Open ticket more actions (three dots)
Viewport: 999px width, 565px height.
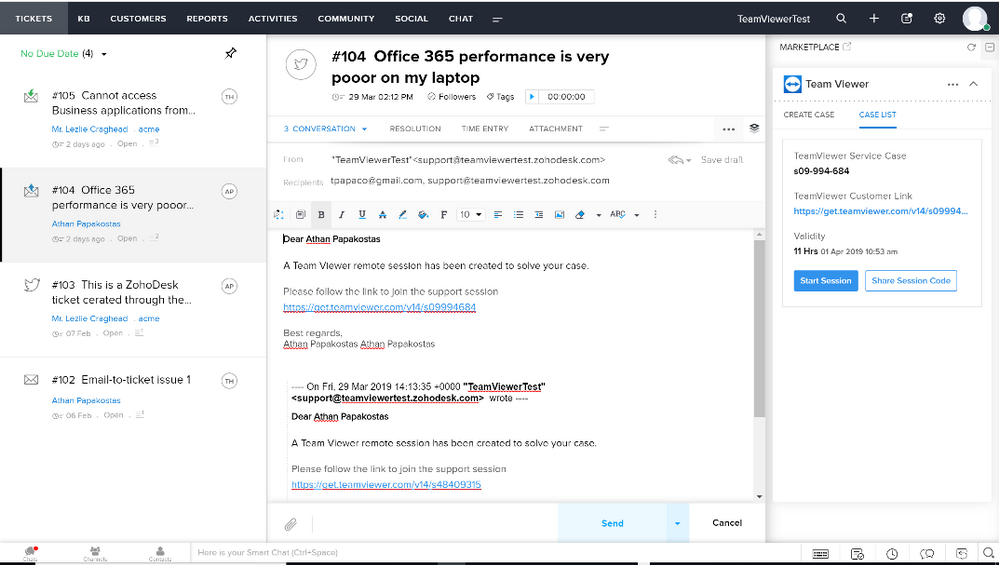tap(729, 129)
